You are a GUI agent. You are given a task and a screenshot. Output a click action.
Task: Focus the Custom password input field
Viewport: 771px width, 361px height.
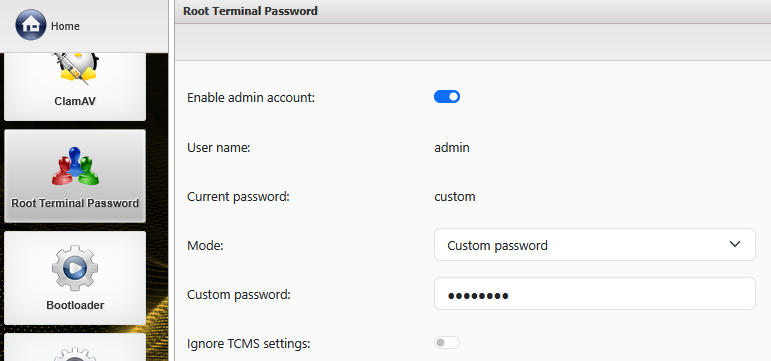coord(594,294)
